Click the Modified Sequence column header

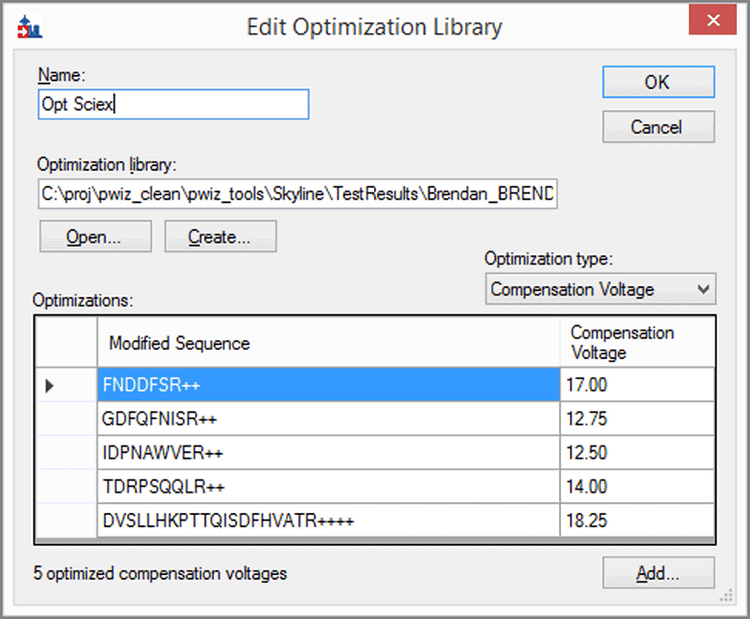pos(328,343)
